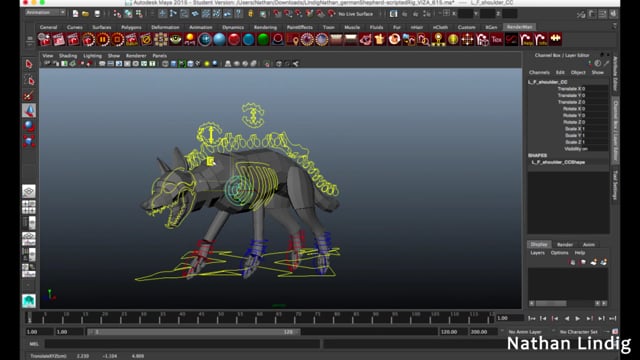Click the RenderMan help shelf icon
The height and width of the screenshot is (360, 640).
point(526,40)
